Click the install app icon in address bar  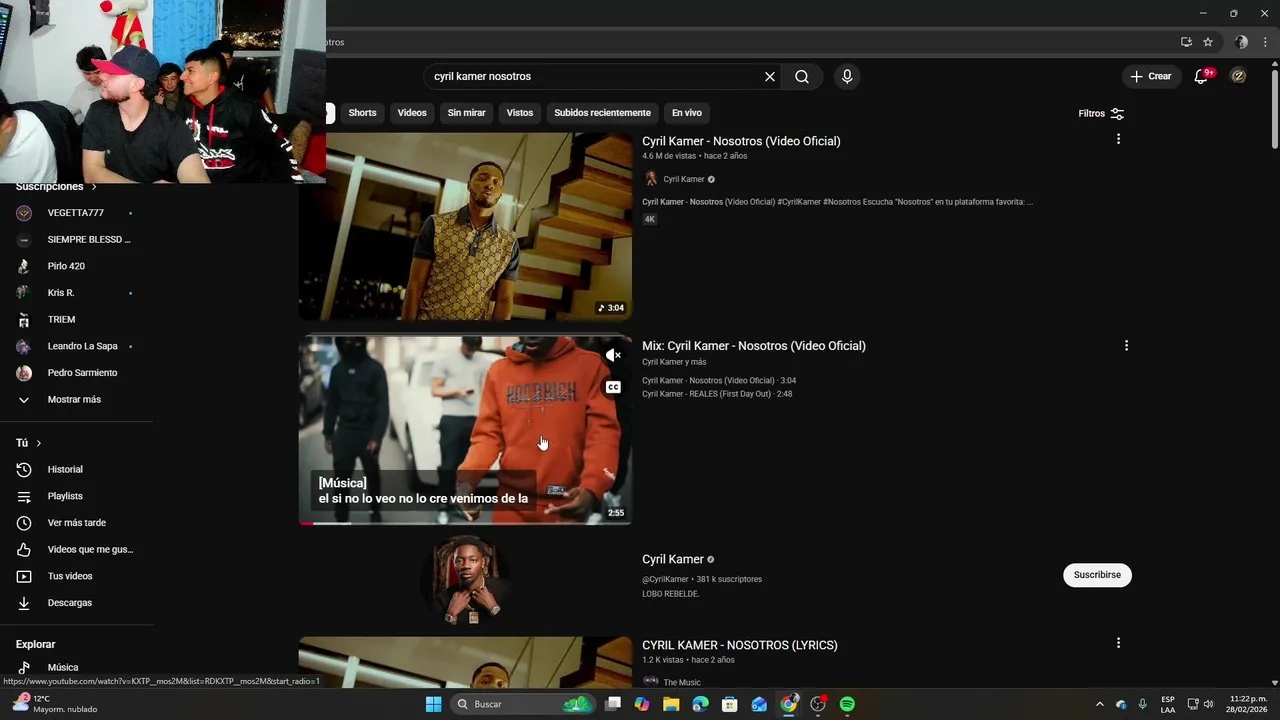(1186, 42)
